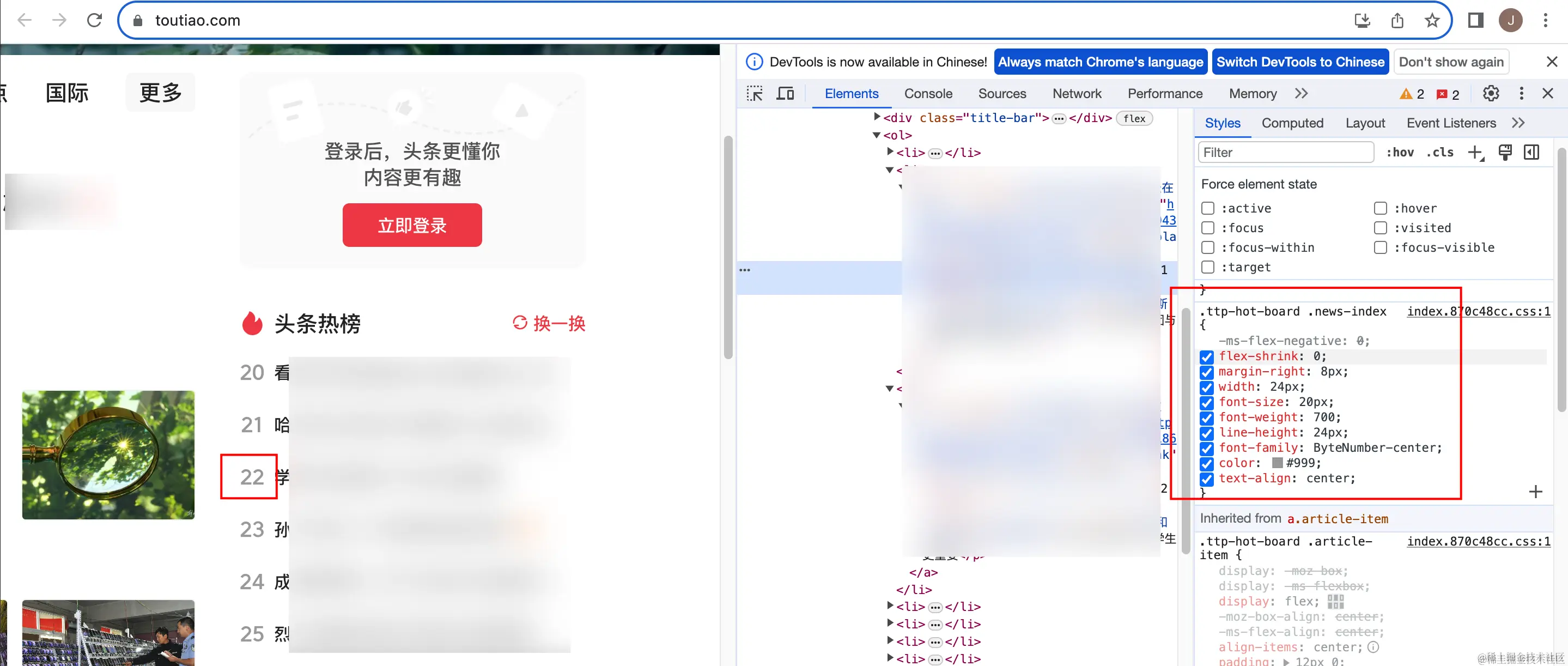This screenshot has height=666, width=1568.
Task: Click Always match Chrome's language
Action: click(x=1100, y=62)
